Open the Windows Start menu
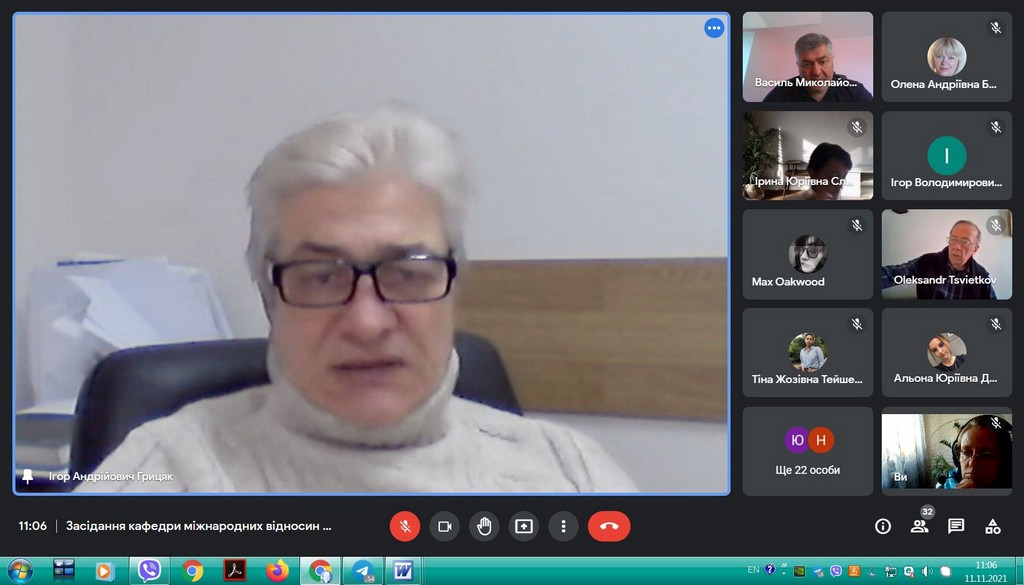This screenshot has width=1024, height=585. pos(20,571)
